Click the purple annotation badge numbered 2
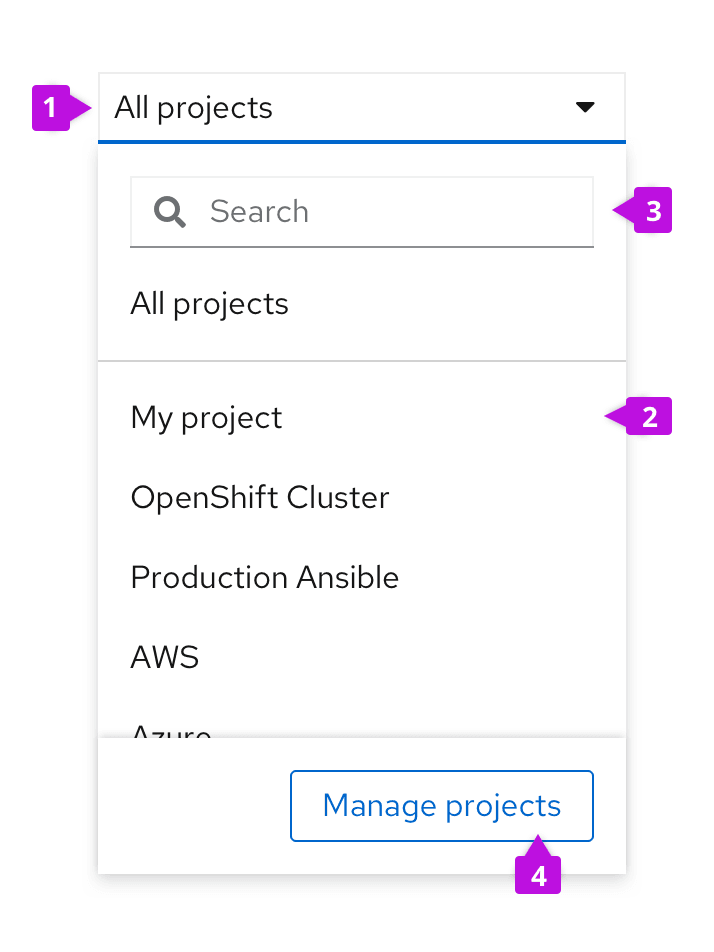This screenshot has height=952, width=714. pos(650,416)
